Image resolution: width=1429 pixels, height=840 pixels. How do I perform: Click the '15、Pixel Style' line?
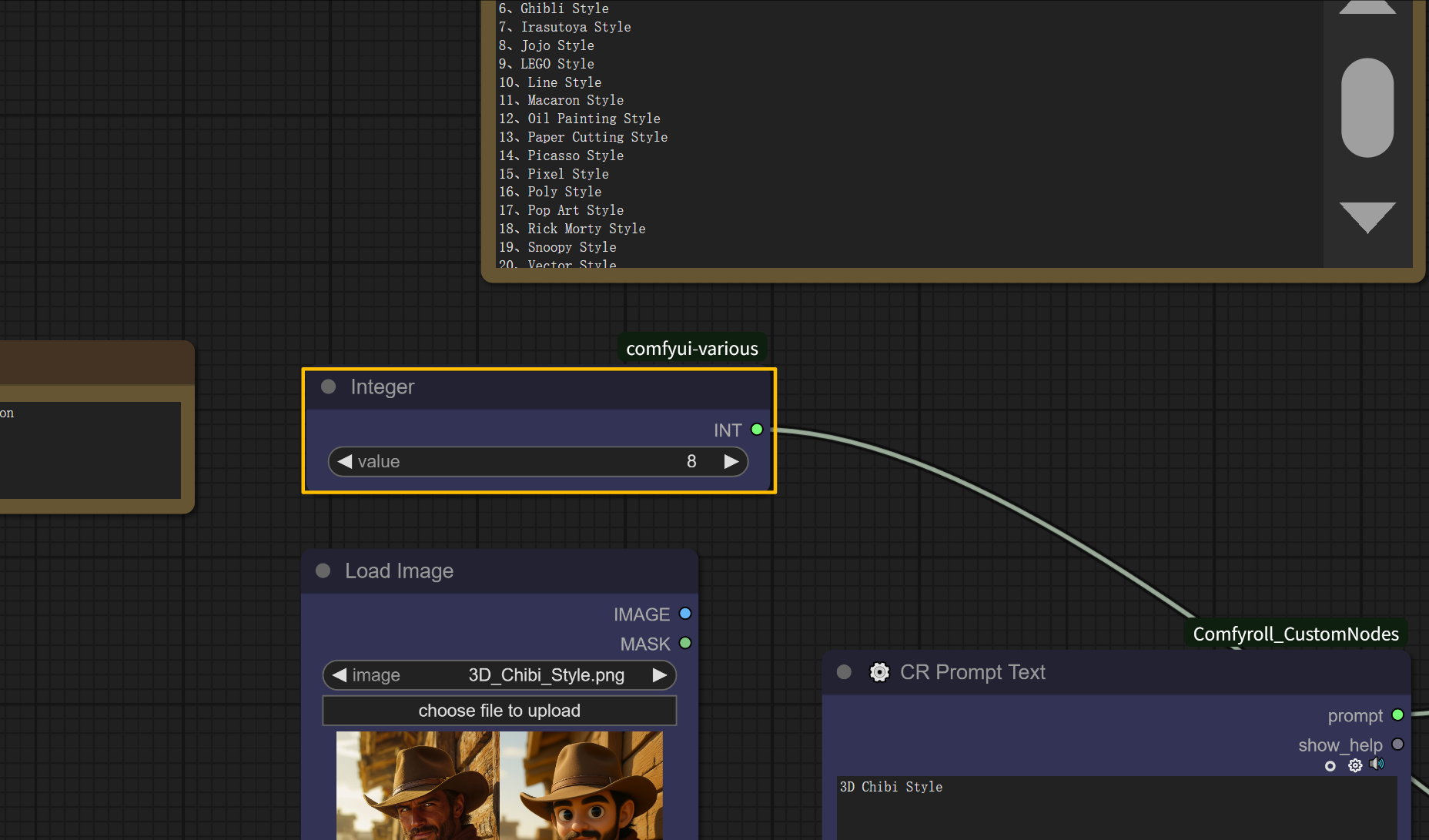[x=554, y=174]
